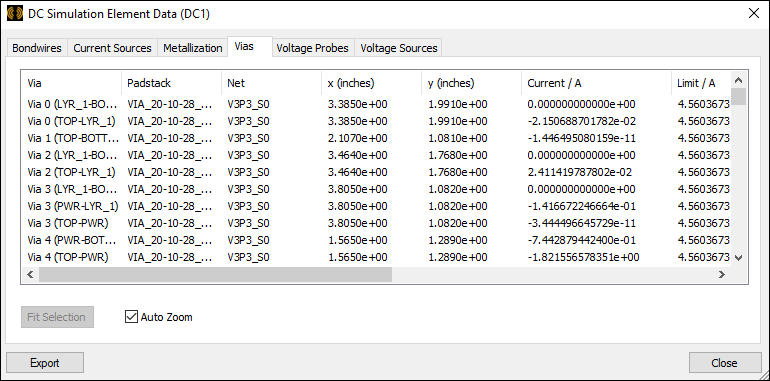Click the DC Simulation app icon in title bar
The width and height of the screenshot is (770, 381).
[x=15, y=14]
